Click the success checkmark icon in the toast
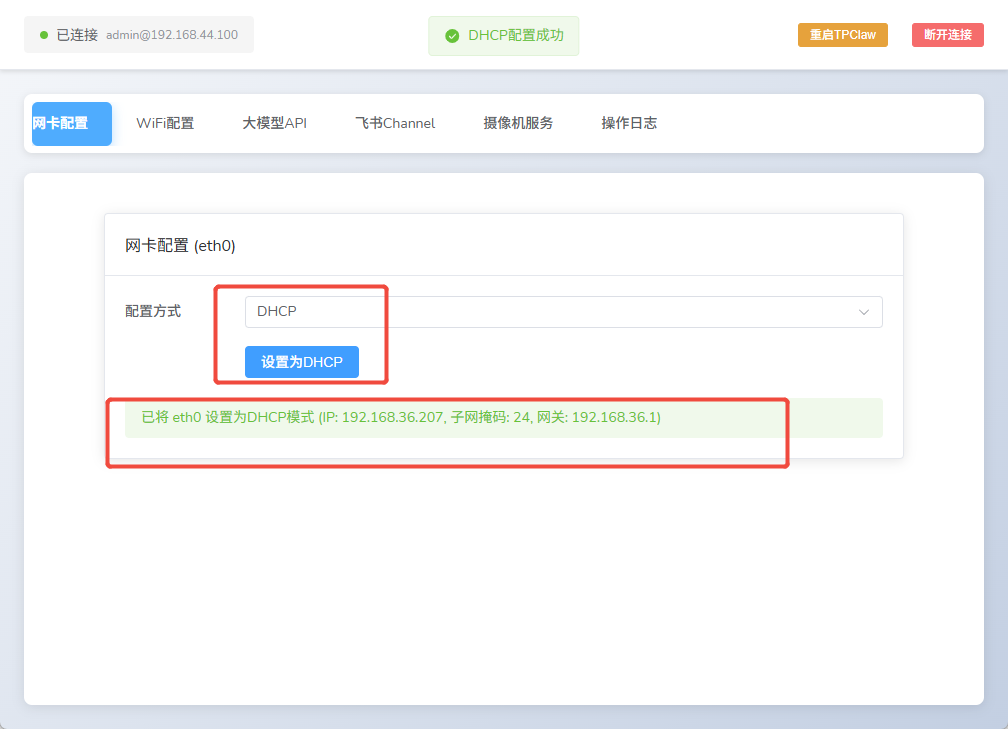Image resolution: width=1008 pixels, height=729 pixels. (x=452, y=36)
